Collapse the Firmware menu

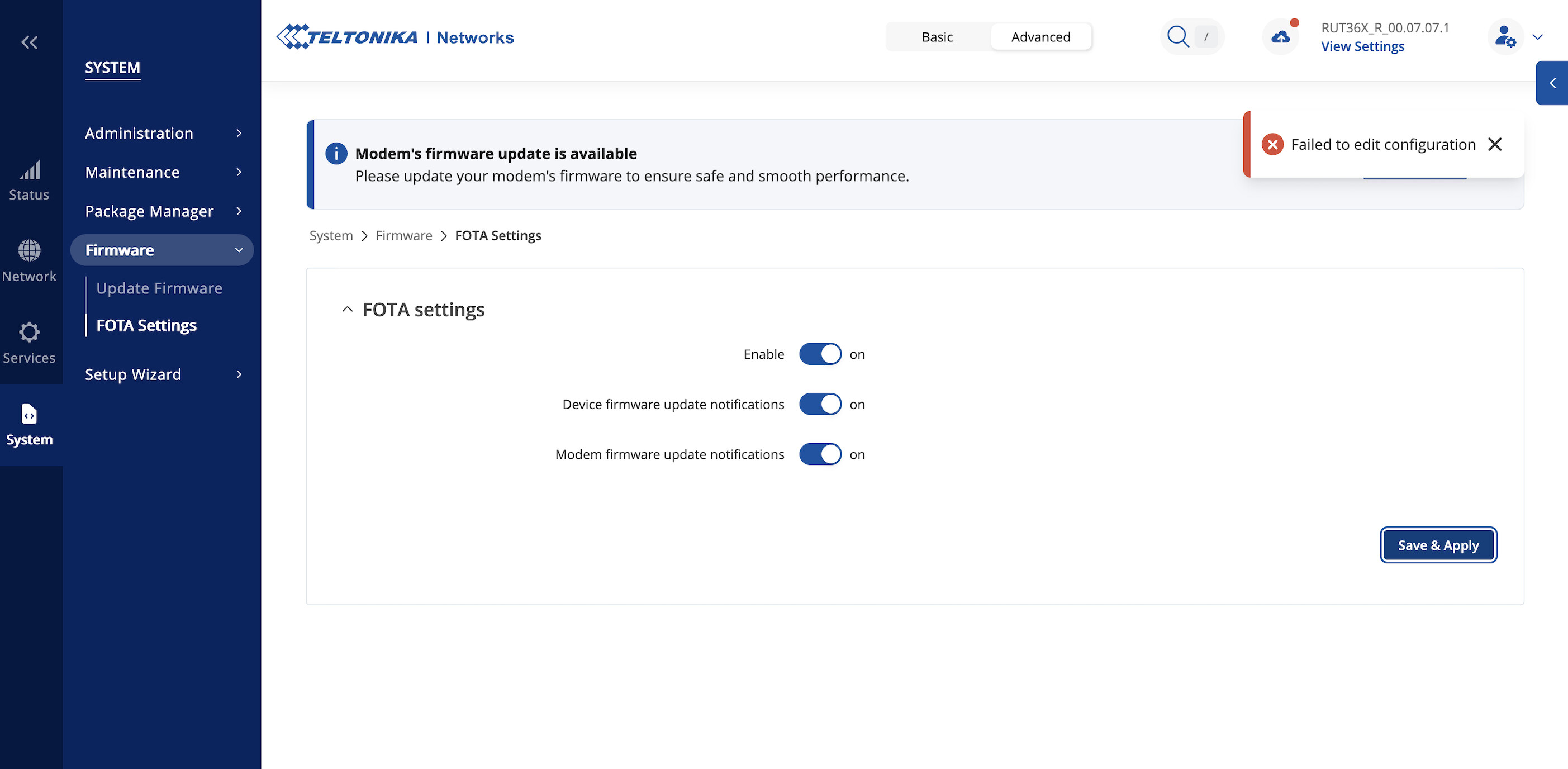click(x=163, y=250)
